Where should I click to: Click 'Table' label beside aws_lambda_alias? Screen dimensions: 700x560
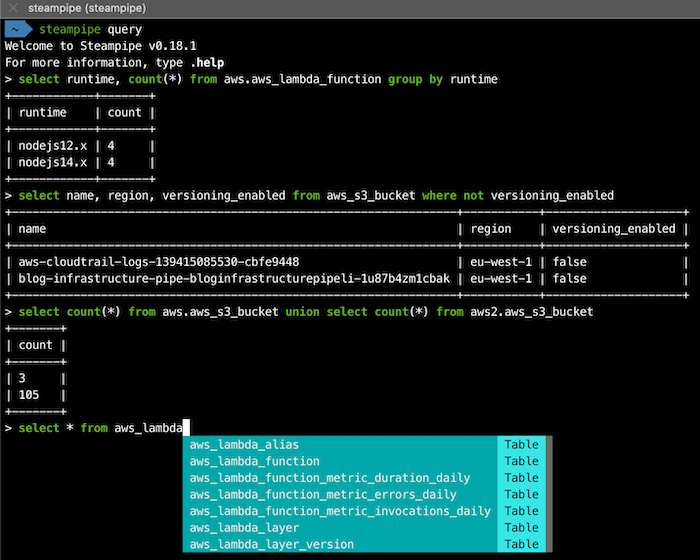coord(521,444)
